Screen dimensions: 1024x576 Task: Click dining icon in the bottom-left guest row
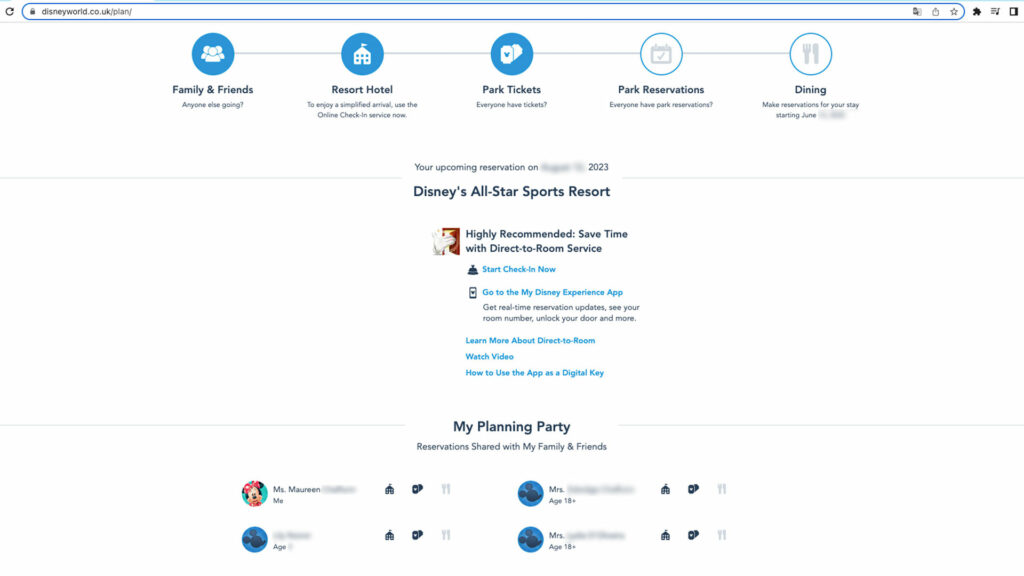tap(446, 536)
